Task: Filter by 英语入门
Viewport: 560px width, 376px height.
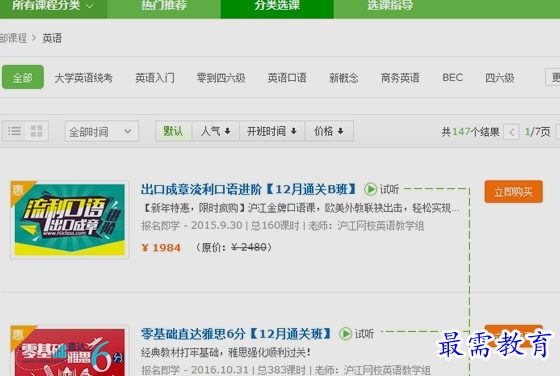Action: click(155, 78)
